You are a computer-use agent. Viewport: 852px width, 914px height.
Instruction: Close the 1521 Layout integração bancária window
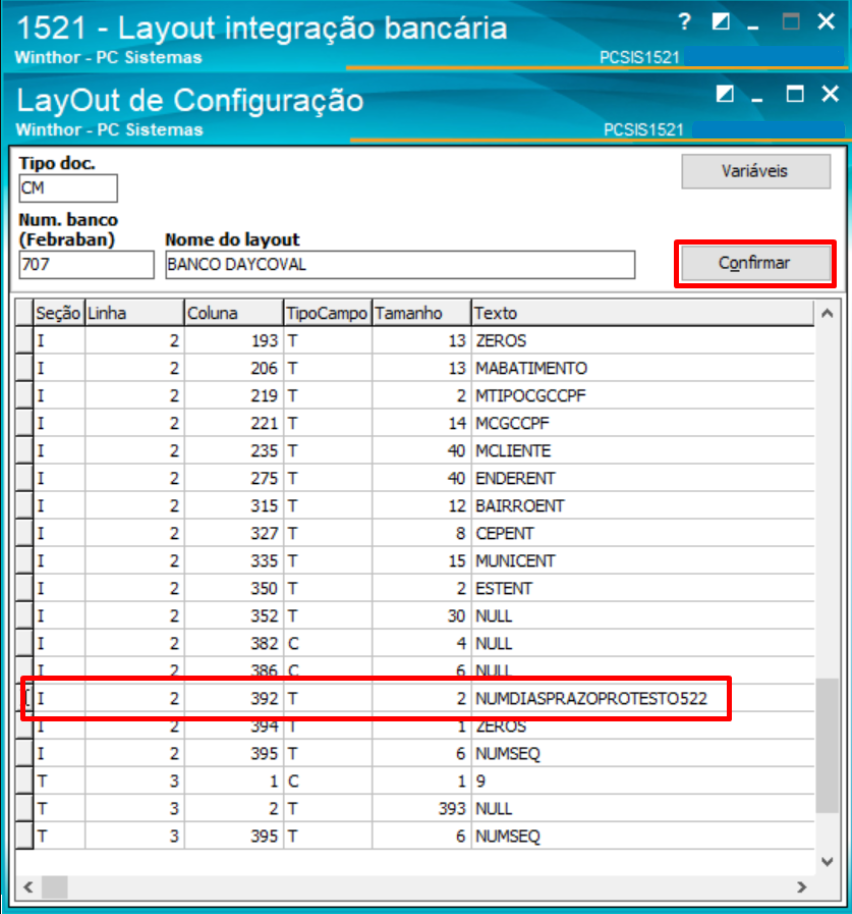826,22
